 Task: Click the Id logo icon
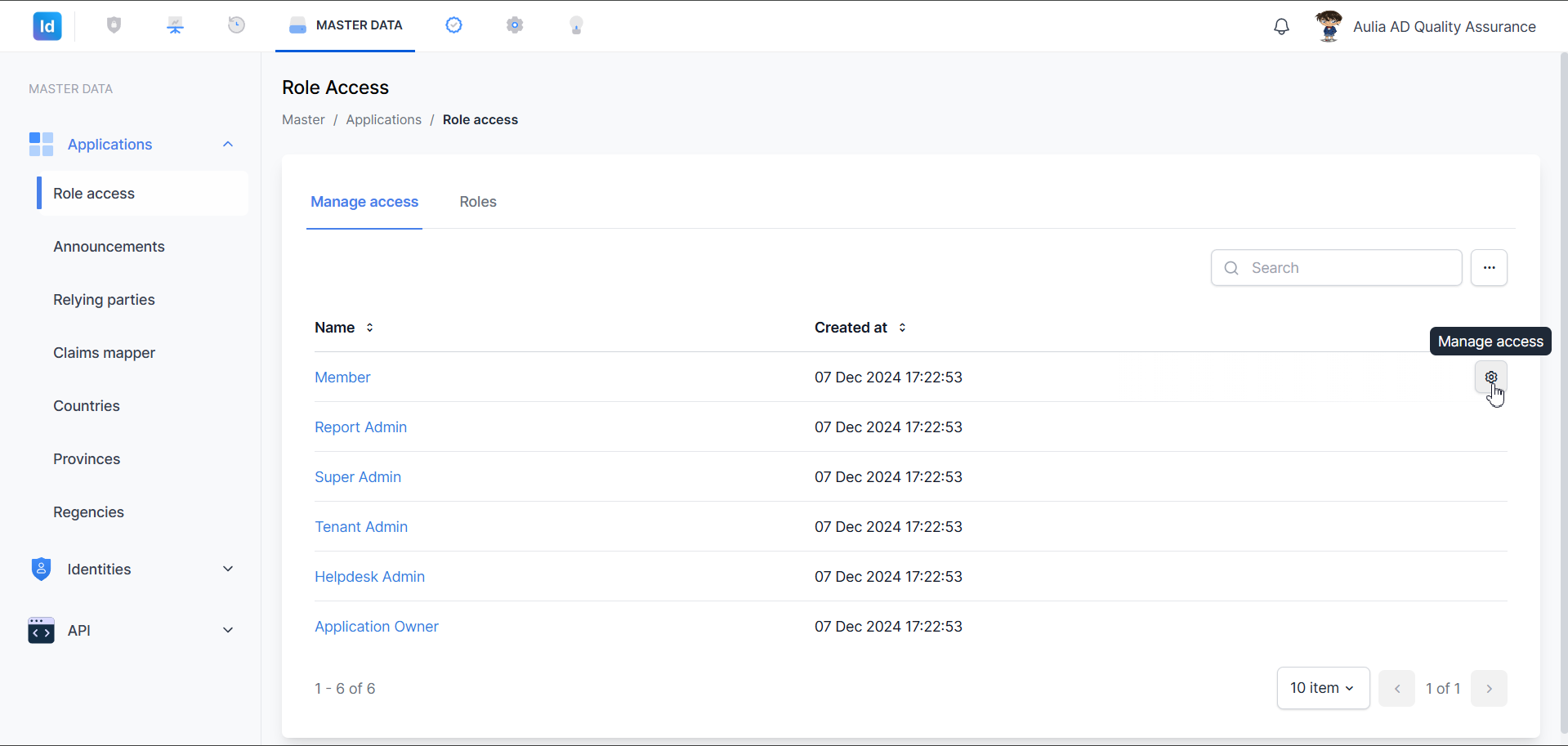[x=47, y=26]
